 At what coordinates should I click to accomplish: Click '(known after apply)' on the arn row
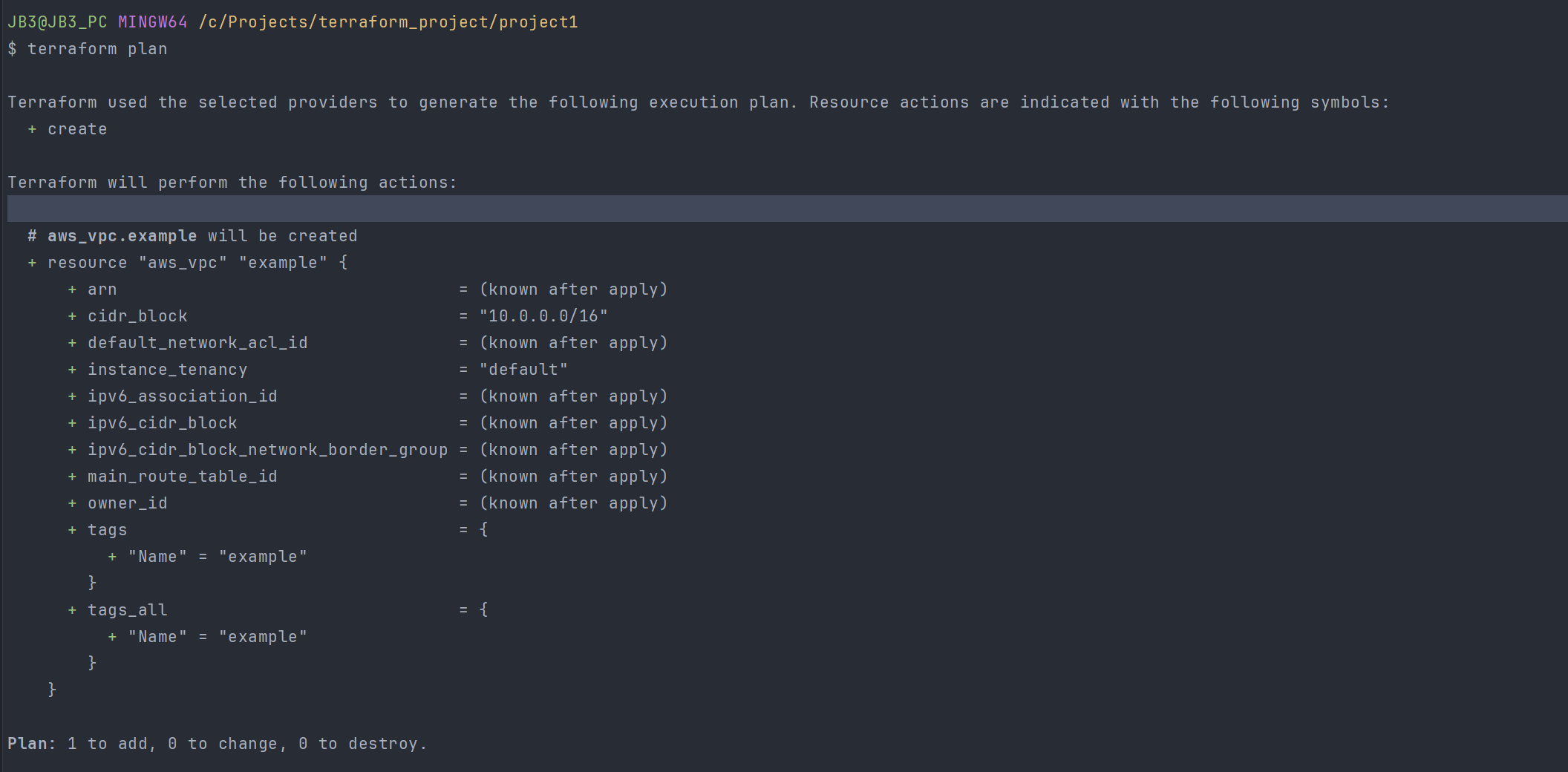573,289
